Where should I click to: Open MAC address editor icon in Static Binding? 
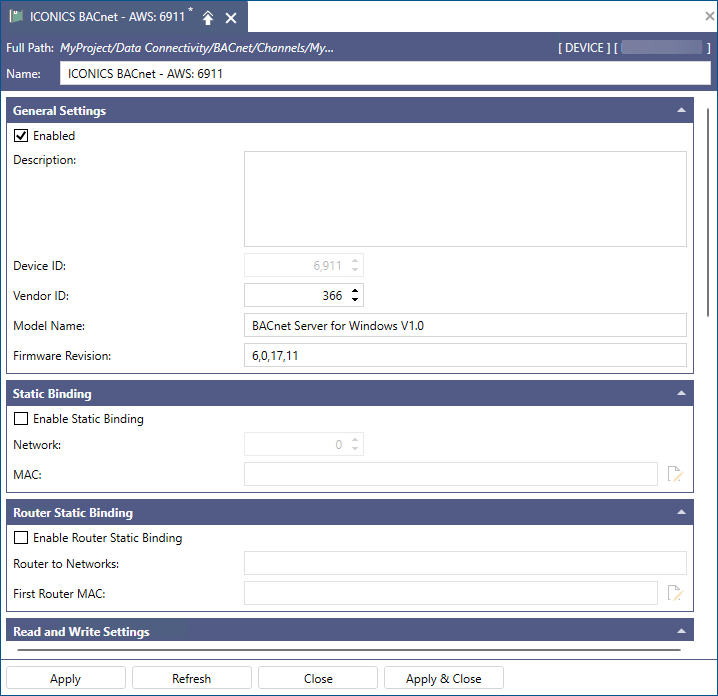675,474
